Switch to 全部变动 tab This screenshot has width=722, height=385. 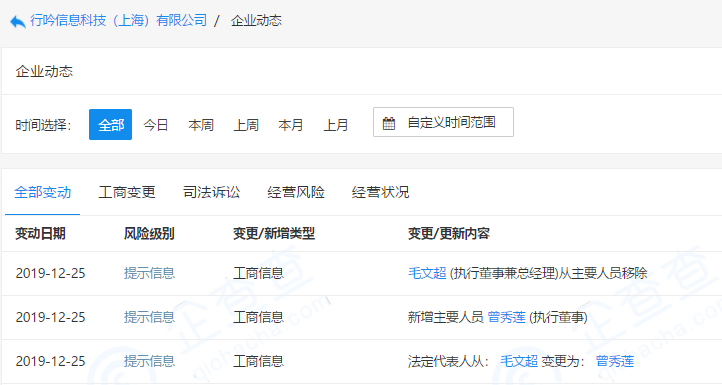coord(42,192)
